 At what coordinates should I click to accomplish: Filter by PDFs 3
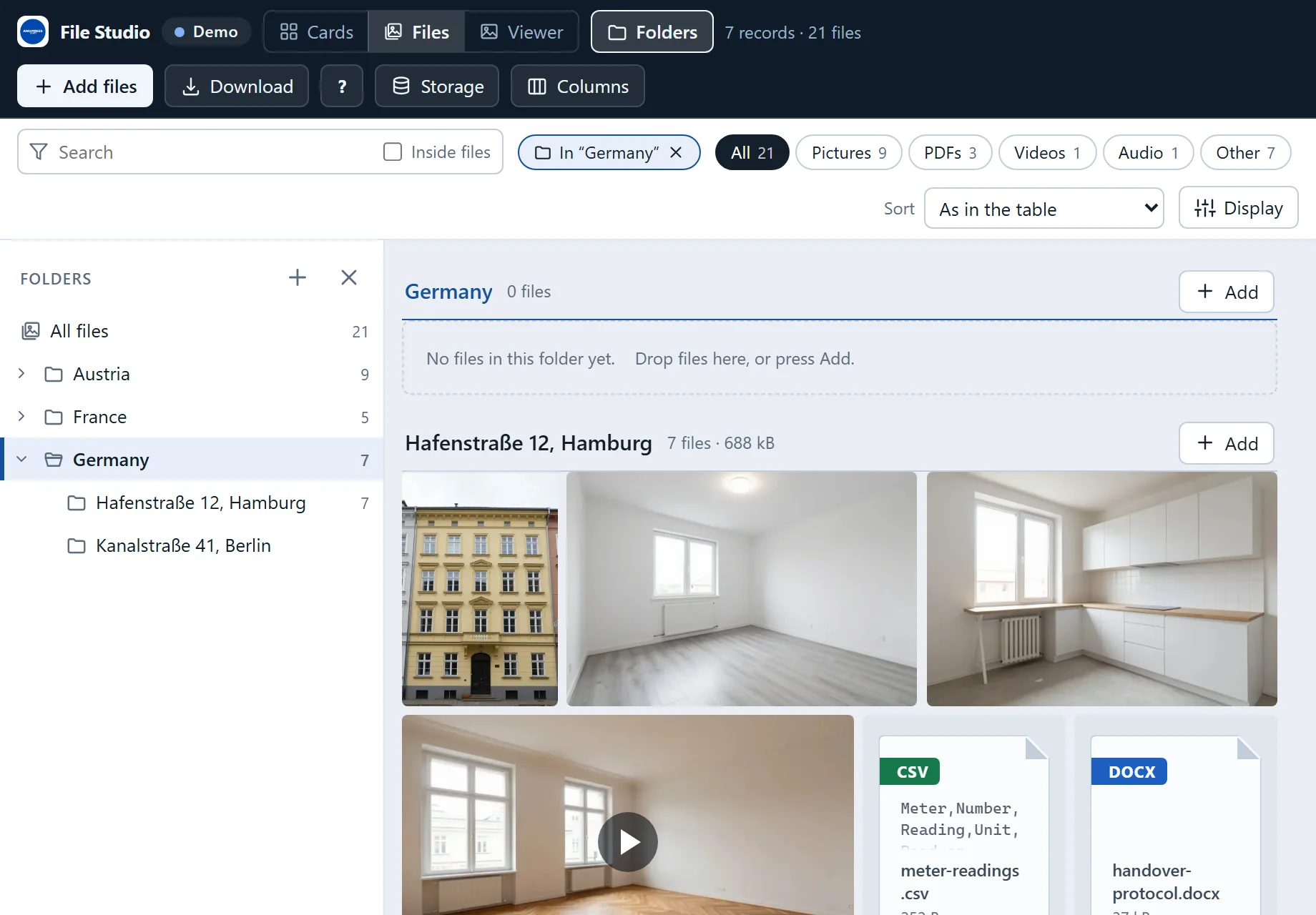pyautogui.click(x=951, y=152)
